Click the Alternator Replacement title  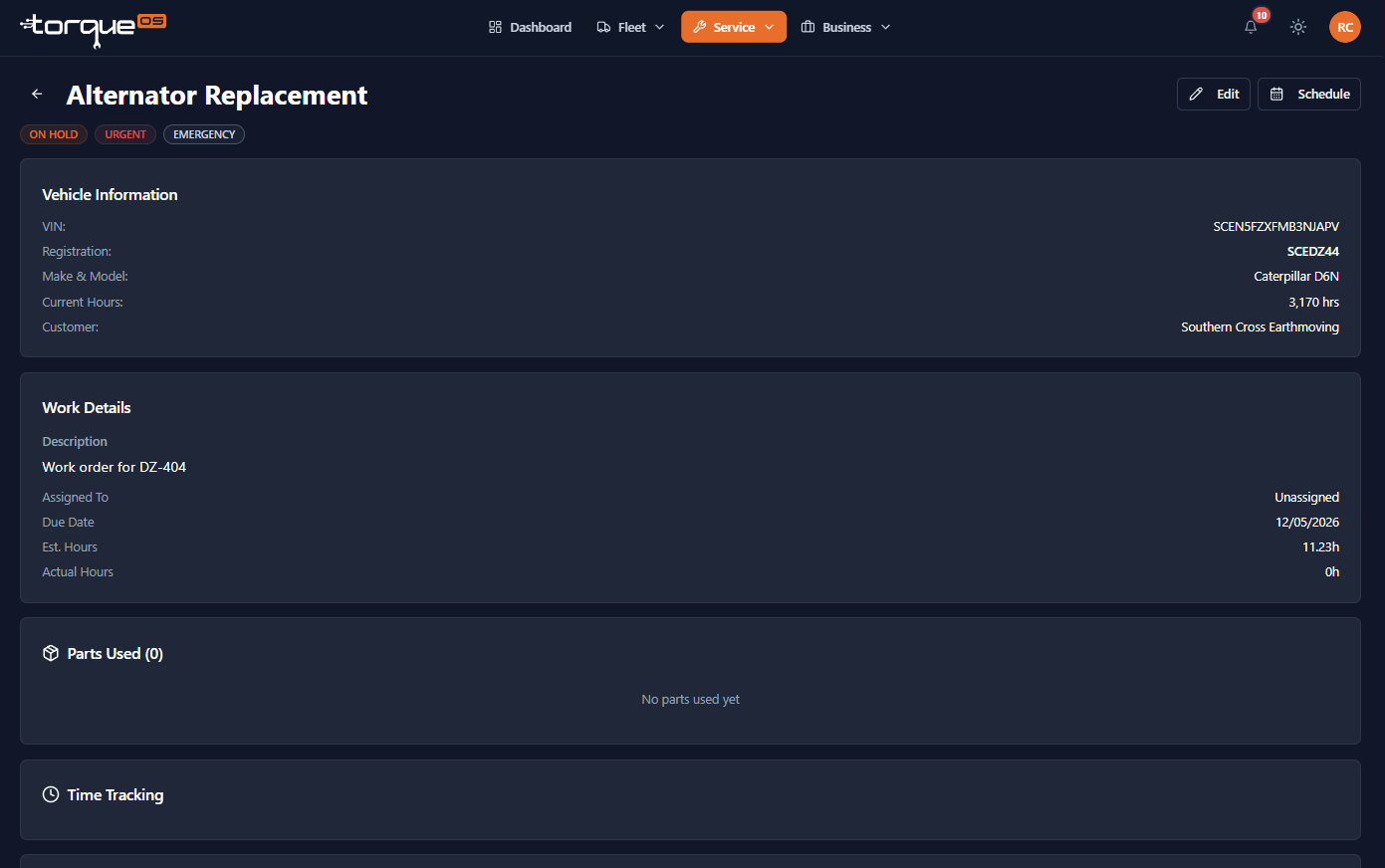[217, 96]
